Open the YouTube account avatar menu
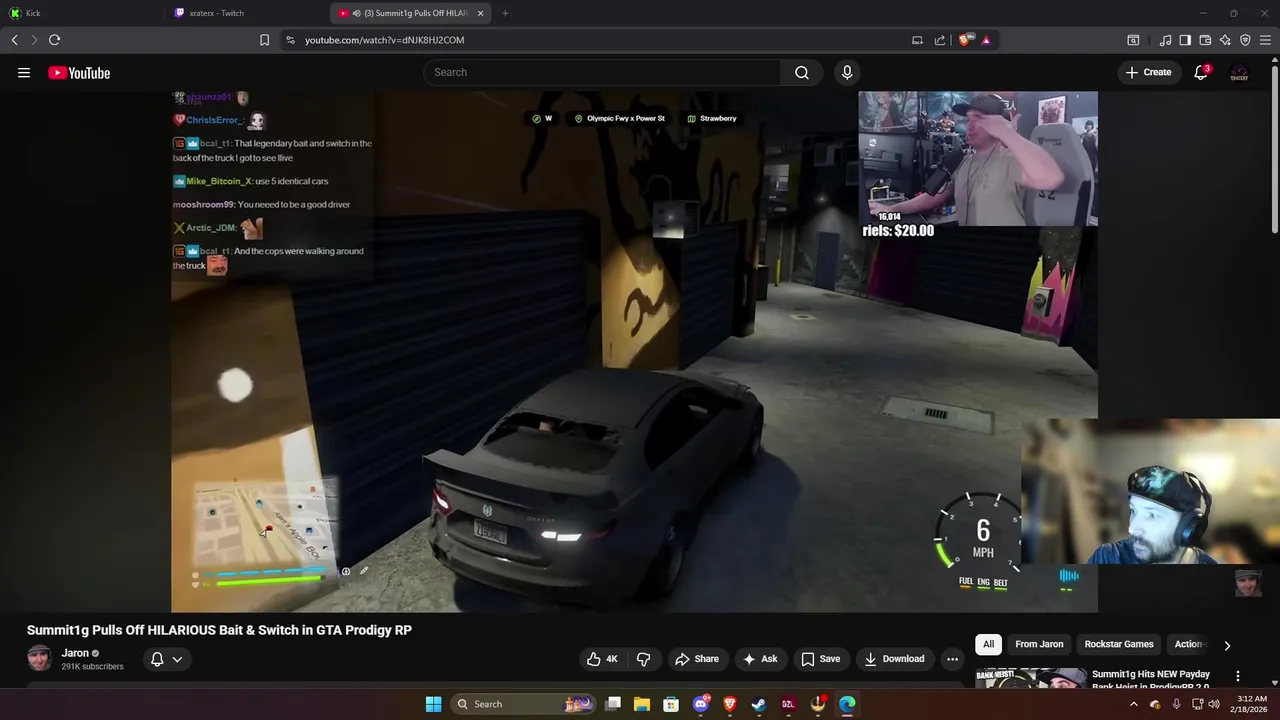The image size is (1280, 720). coord(1239,72)
